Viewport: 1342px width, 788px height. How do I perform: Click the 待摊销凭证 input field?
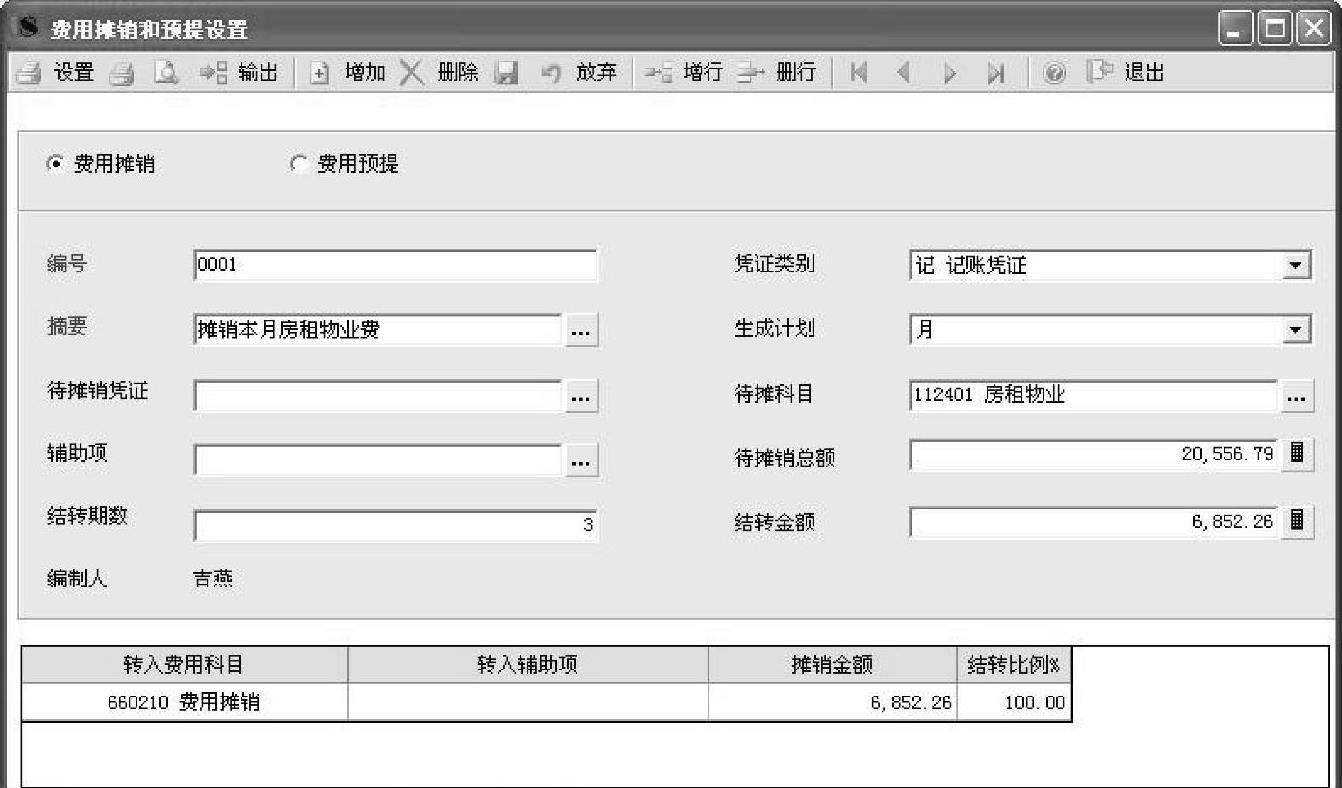click(378, 396)
